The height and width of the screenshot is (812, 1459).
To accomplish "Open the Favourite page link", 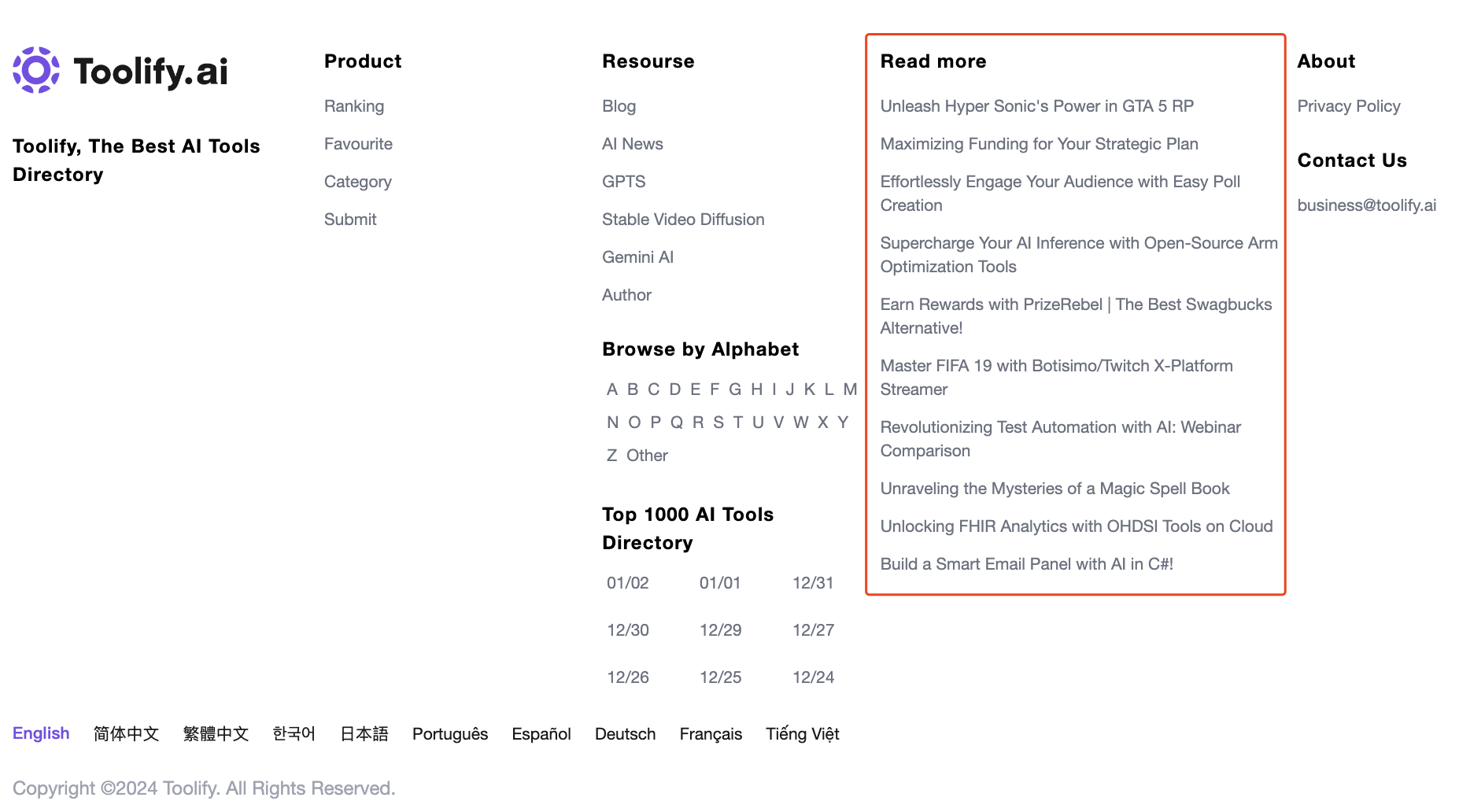I will click(358, 144).
